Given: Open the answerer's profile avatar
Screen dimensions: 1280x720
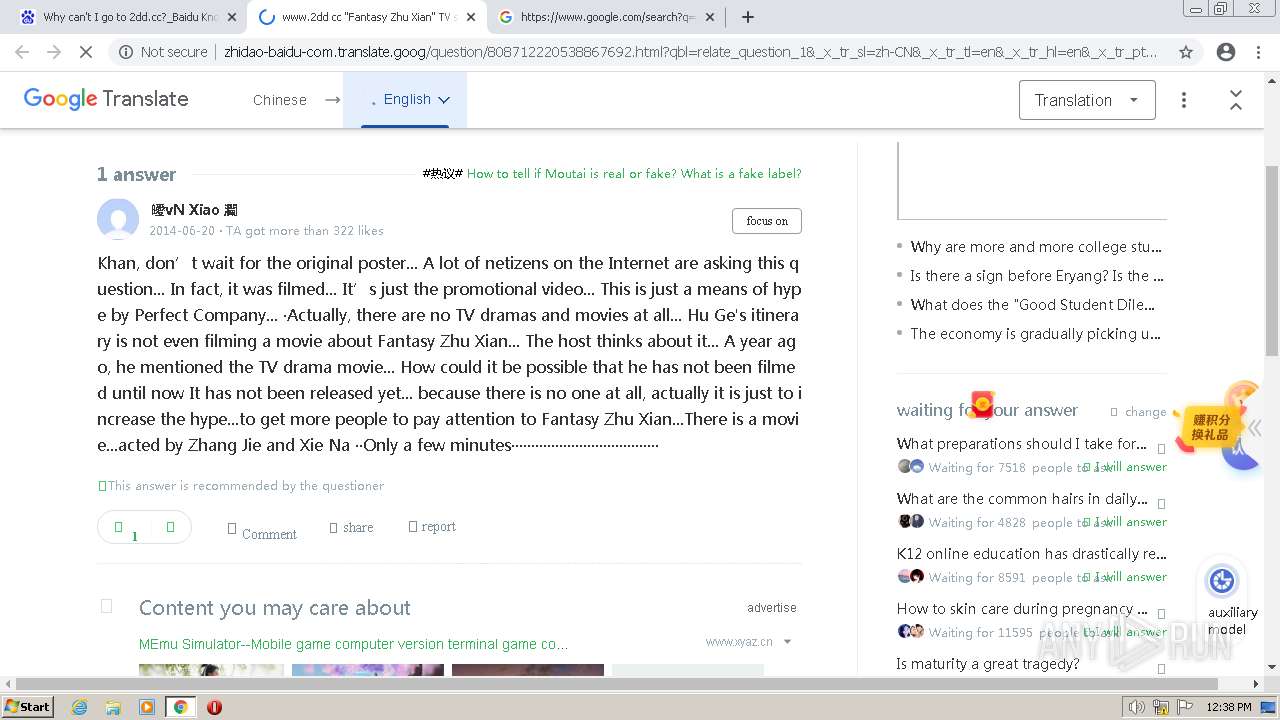Looking at the screenshot, I should 118,220.
